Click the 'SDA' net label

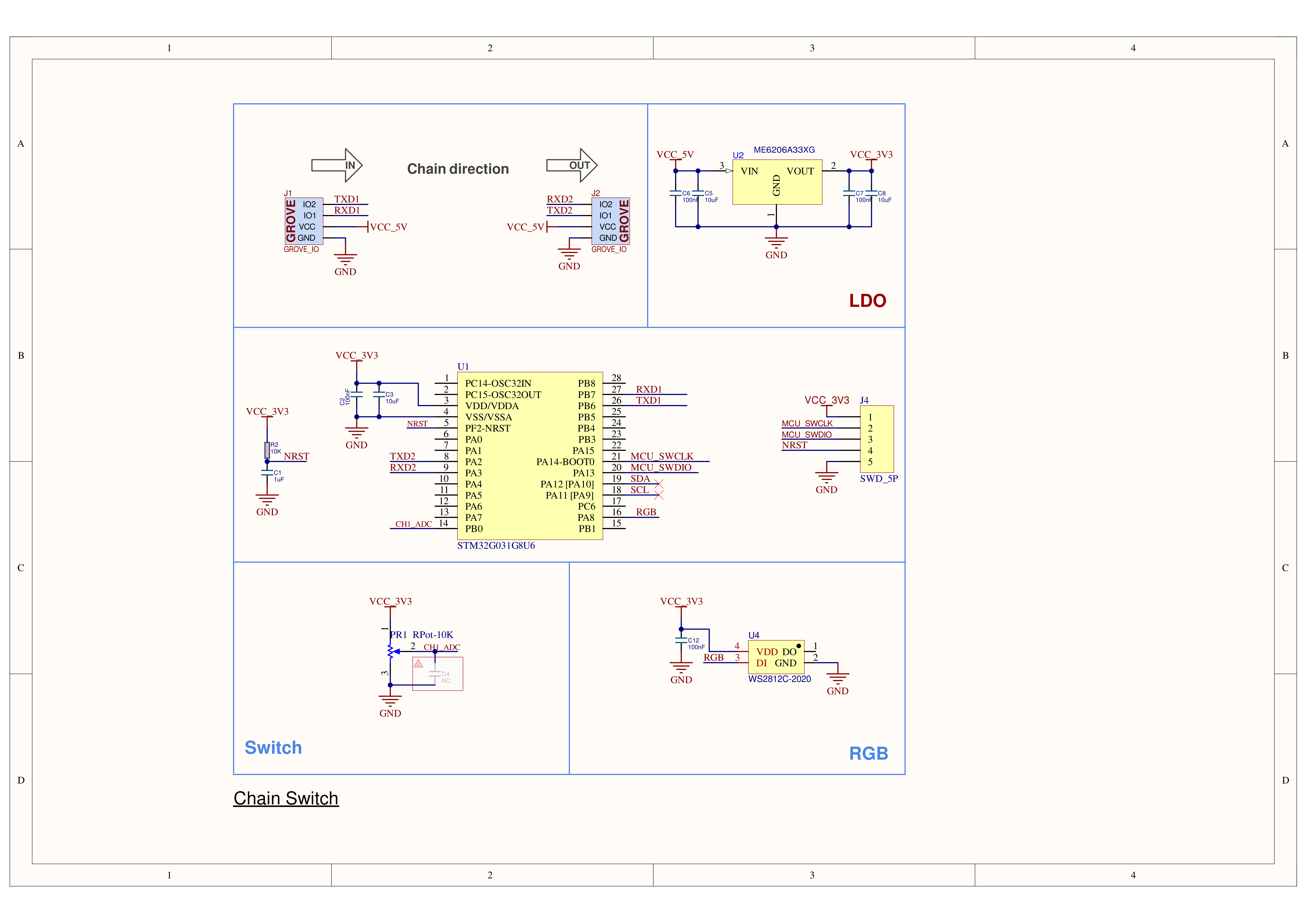tap(640, 479)
